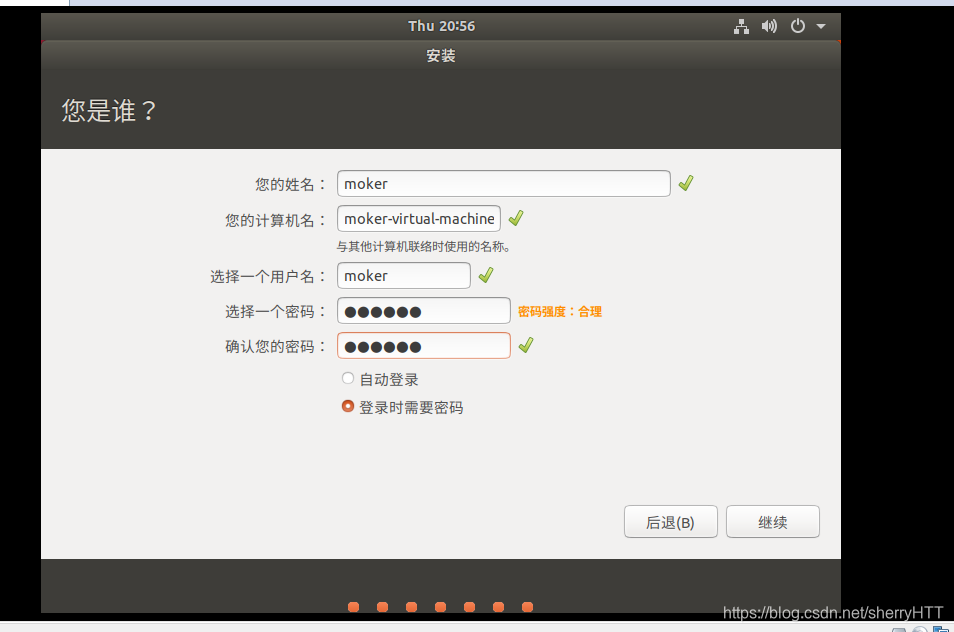Click the 密码强度：合理 strength text

pyautogui.click(x=560, y=311)
